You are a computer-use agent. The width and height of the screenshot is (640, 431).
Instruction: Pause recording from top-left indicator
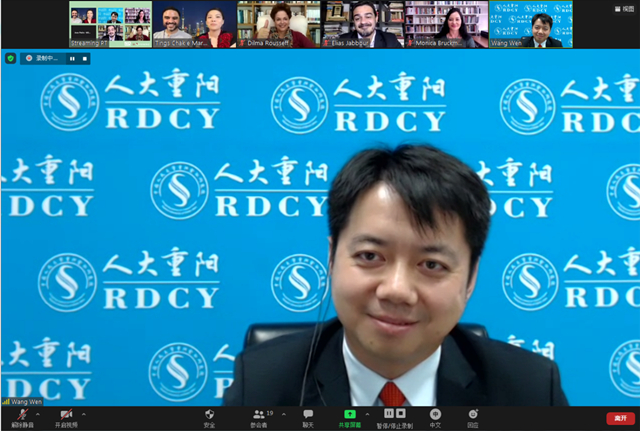(x=72, y=59)
